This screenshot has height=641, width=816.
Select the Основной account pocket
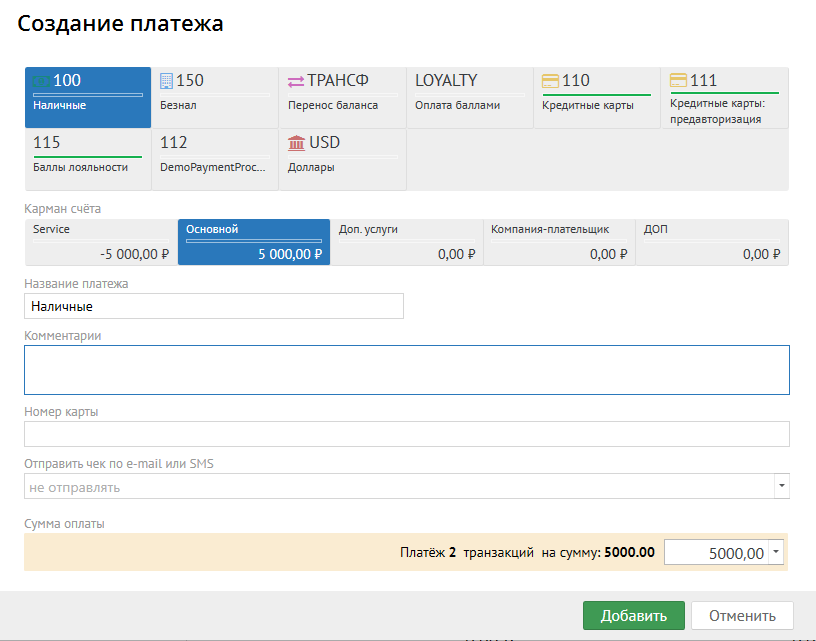[253, 243]
